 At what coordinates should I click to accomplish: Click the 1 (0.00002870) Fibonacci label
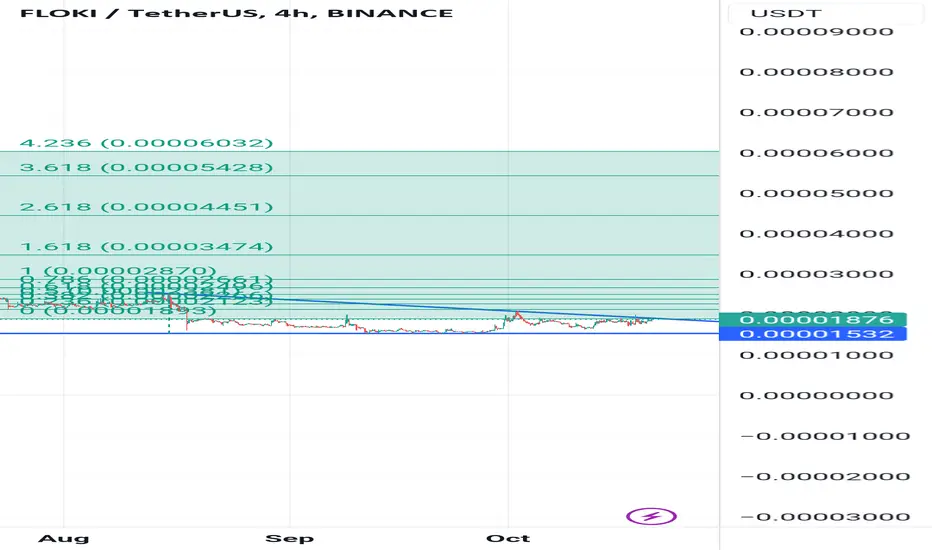pyautogui.click(x=118, y=271)
